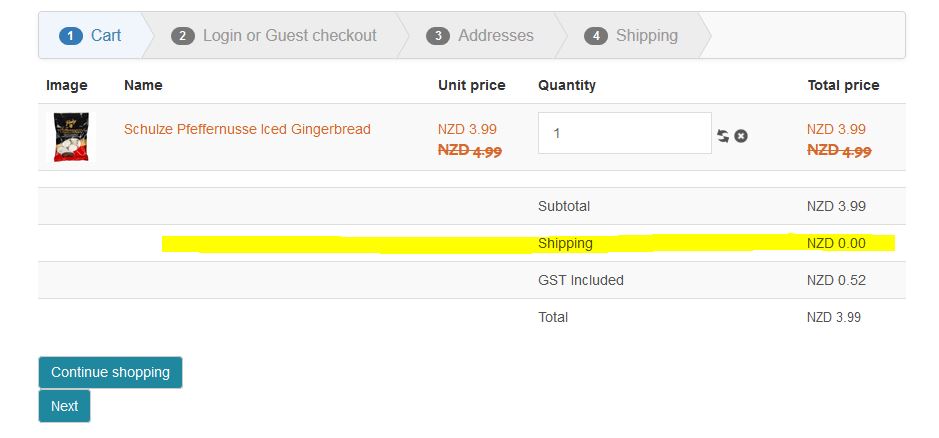Open Schulze Pfeffernusse Iced Gingerbread product link

tap(247, 129)
